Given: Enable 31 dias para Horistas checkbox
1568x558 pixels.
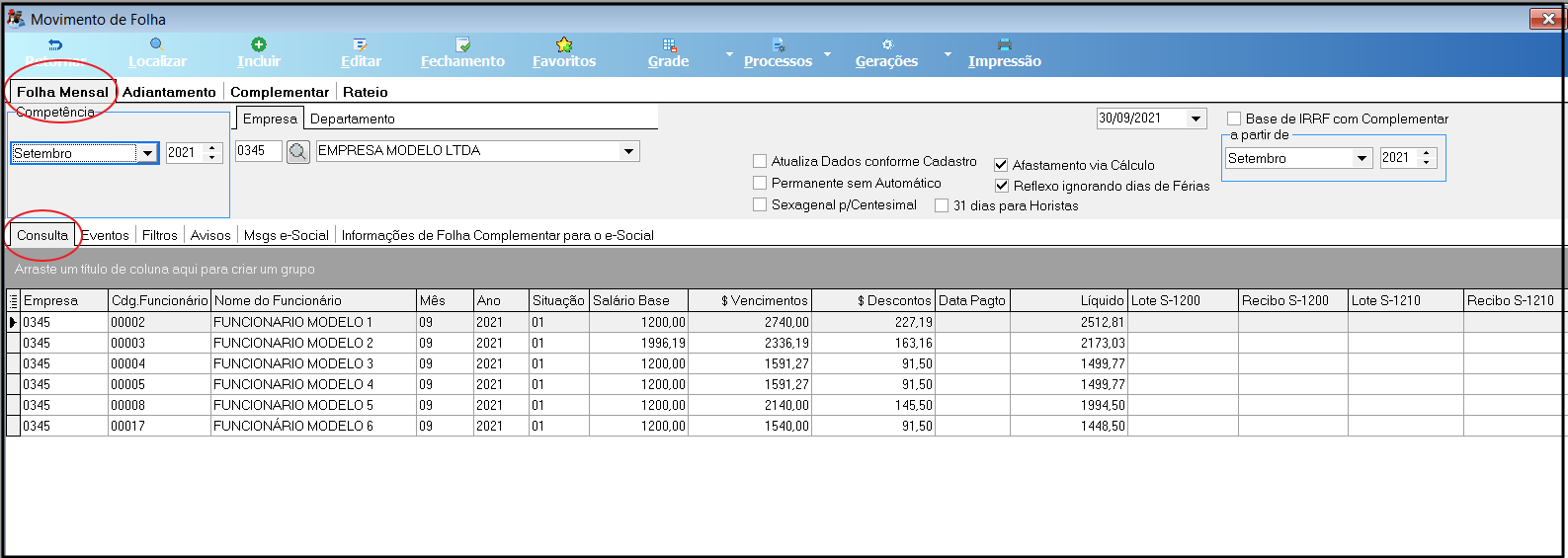Looking at the screenshot, I should pos(942,205).
